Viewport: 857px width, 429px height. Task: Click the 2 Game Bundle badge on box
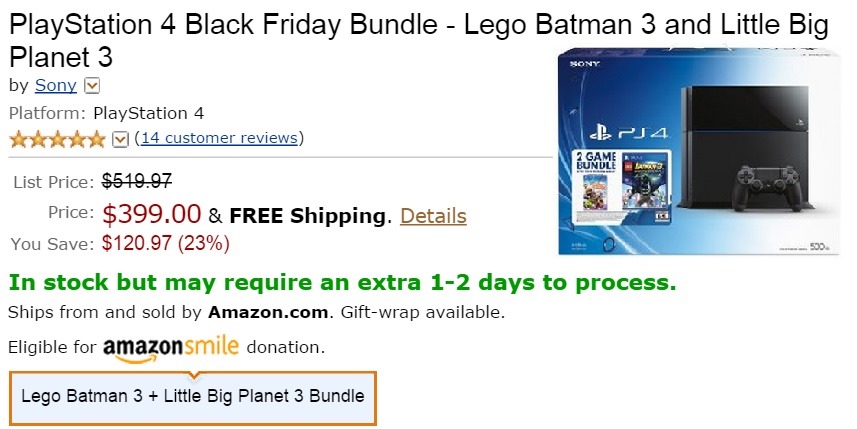click(x=594, y=160)
